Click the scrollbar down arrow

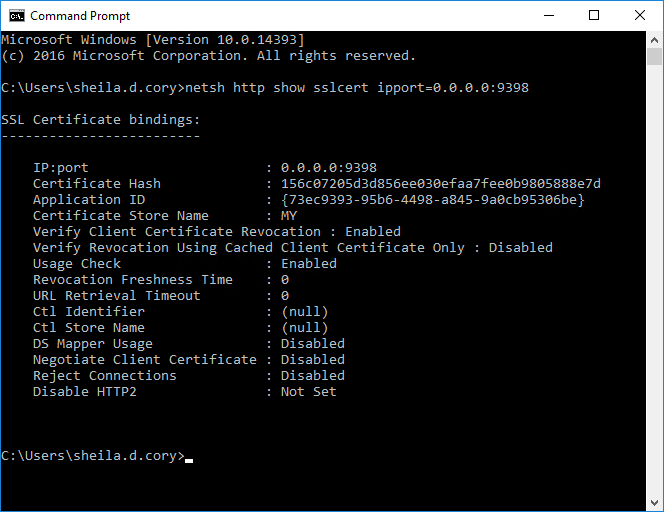655,504
